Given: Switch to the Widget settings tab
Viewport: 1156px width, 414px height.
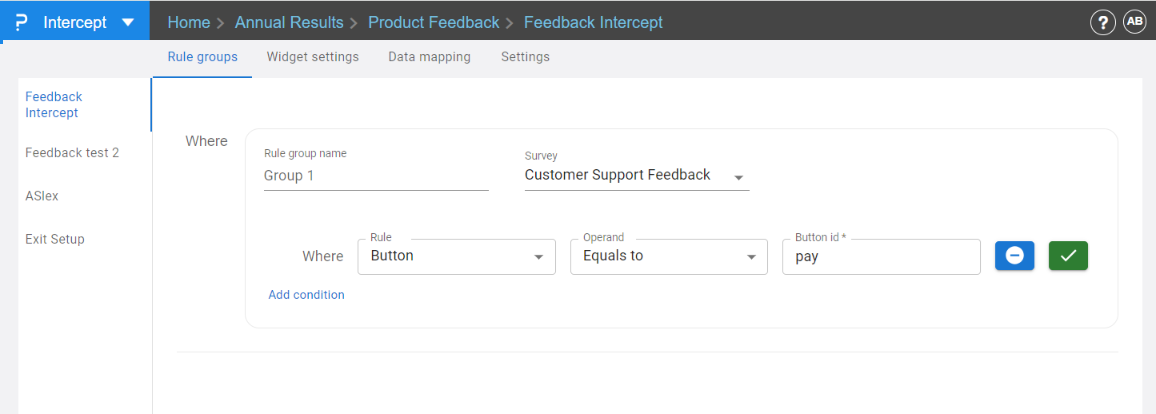Looking at the screenshot, I should [312, 57].
